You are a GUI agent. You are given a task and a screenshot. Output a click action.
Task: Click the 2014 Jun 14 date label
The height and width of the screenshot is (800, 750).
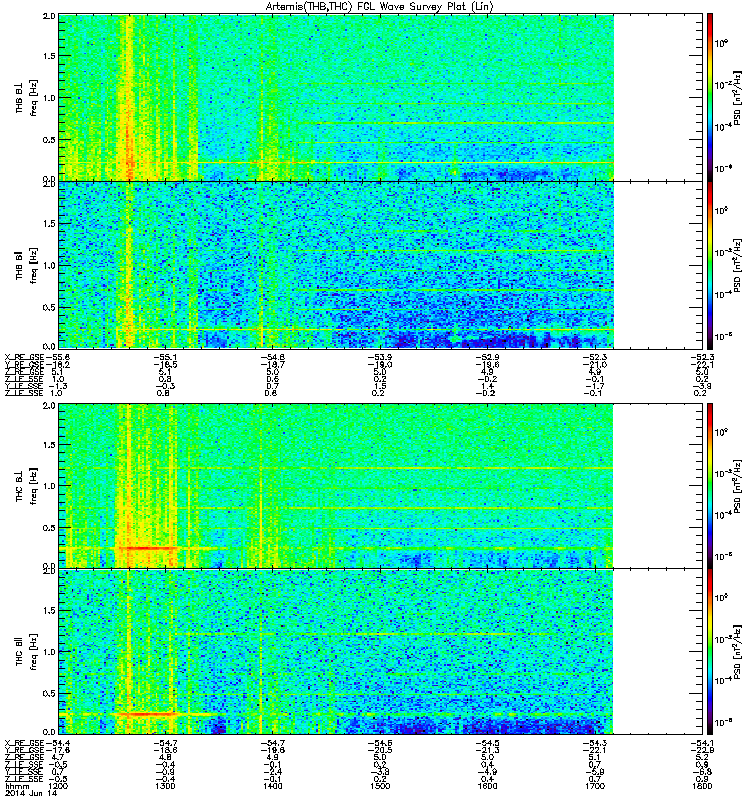click(x=31, y=793)
